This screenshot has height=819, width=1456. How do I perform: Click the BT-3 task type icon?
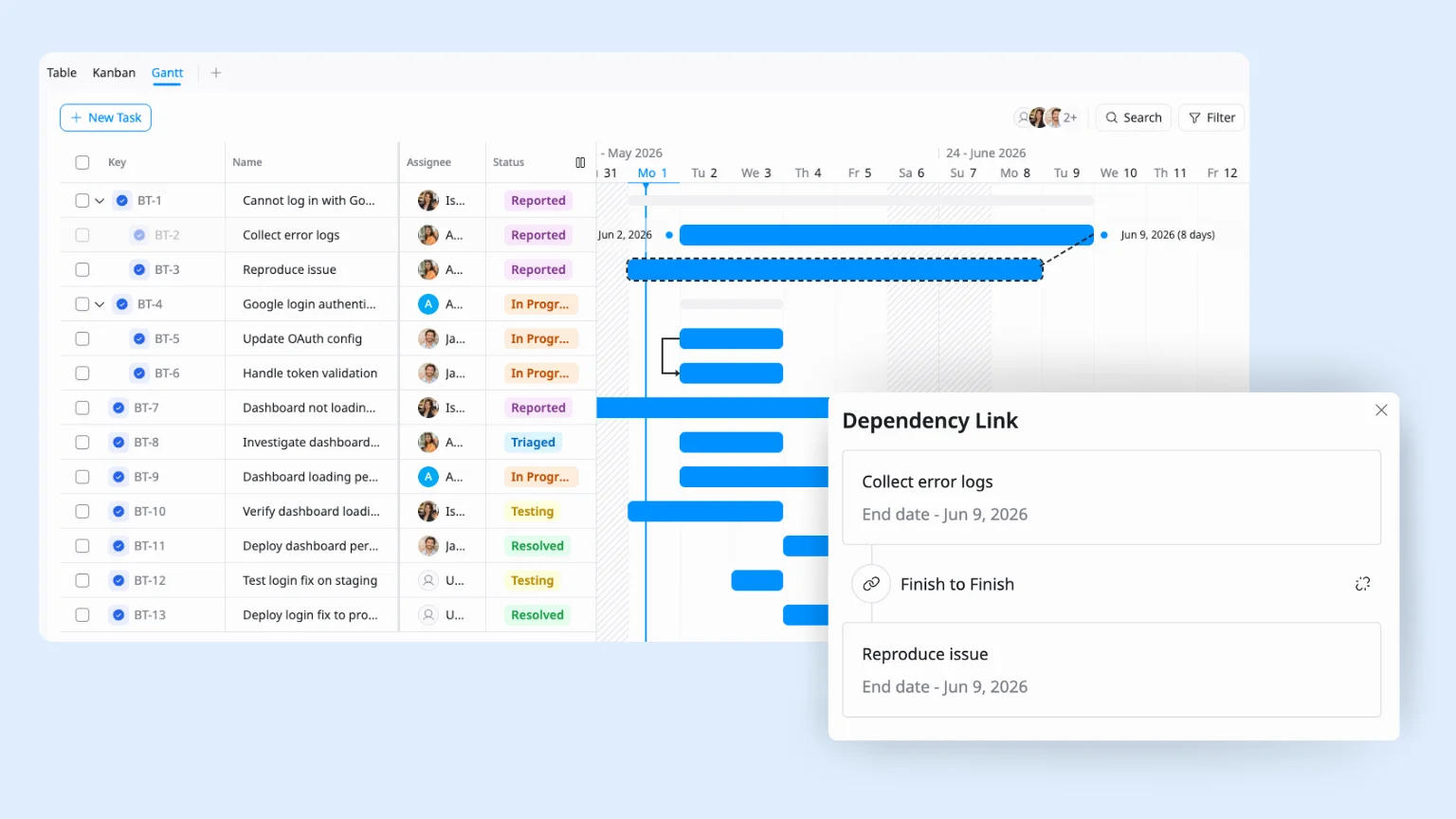[139, 270]
